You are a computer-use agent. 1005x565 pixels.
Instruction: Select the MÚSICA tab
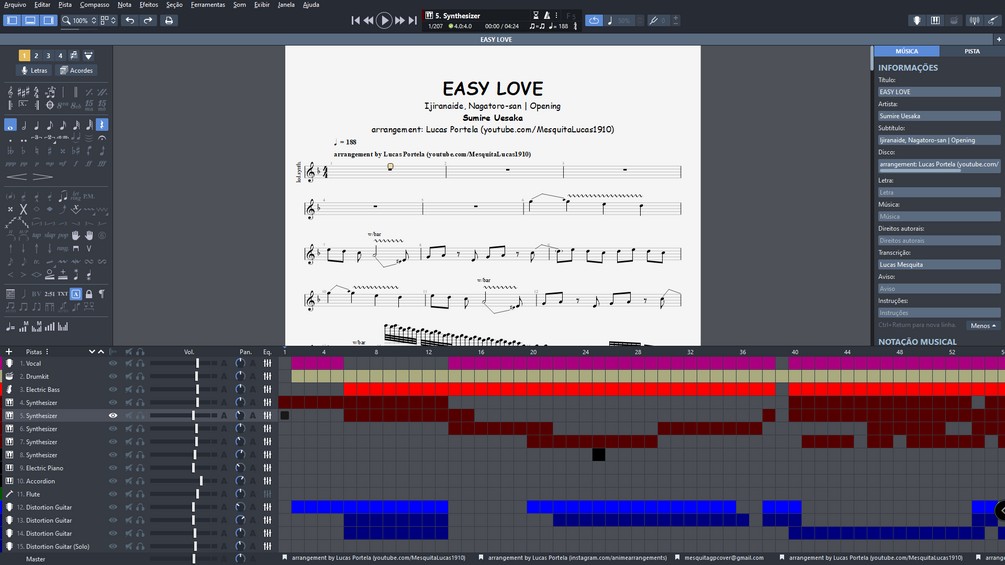point(907,51)
